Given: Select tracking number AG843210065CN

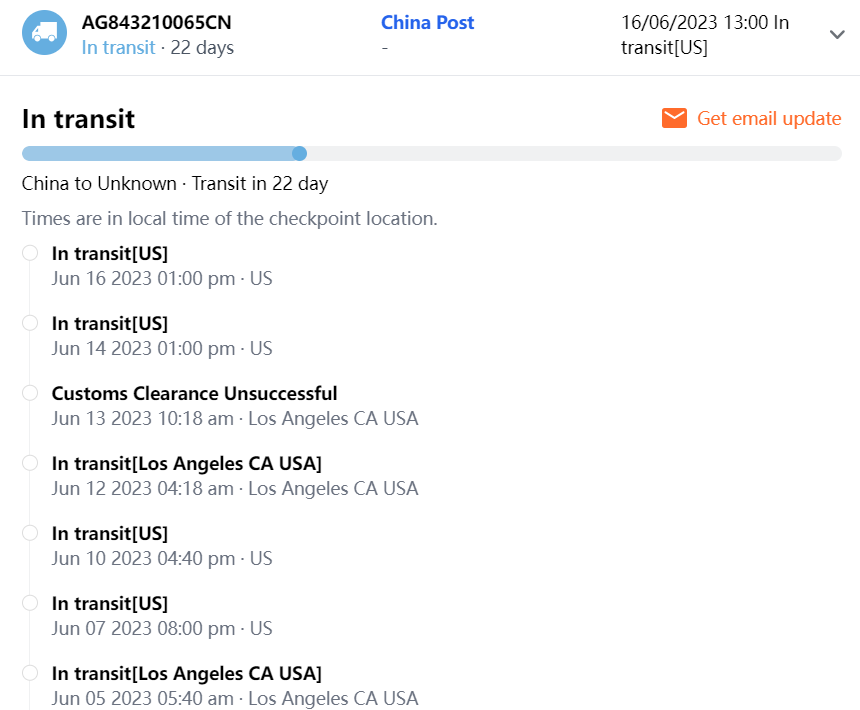Looking at the screenshot, I should coord(163,22).
